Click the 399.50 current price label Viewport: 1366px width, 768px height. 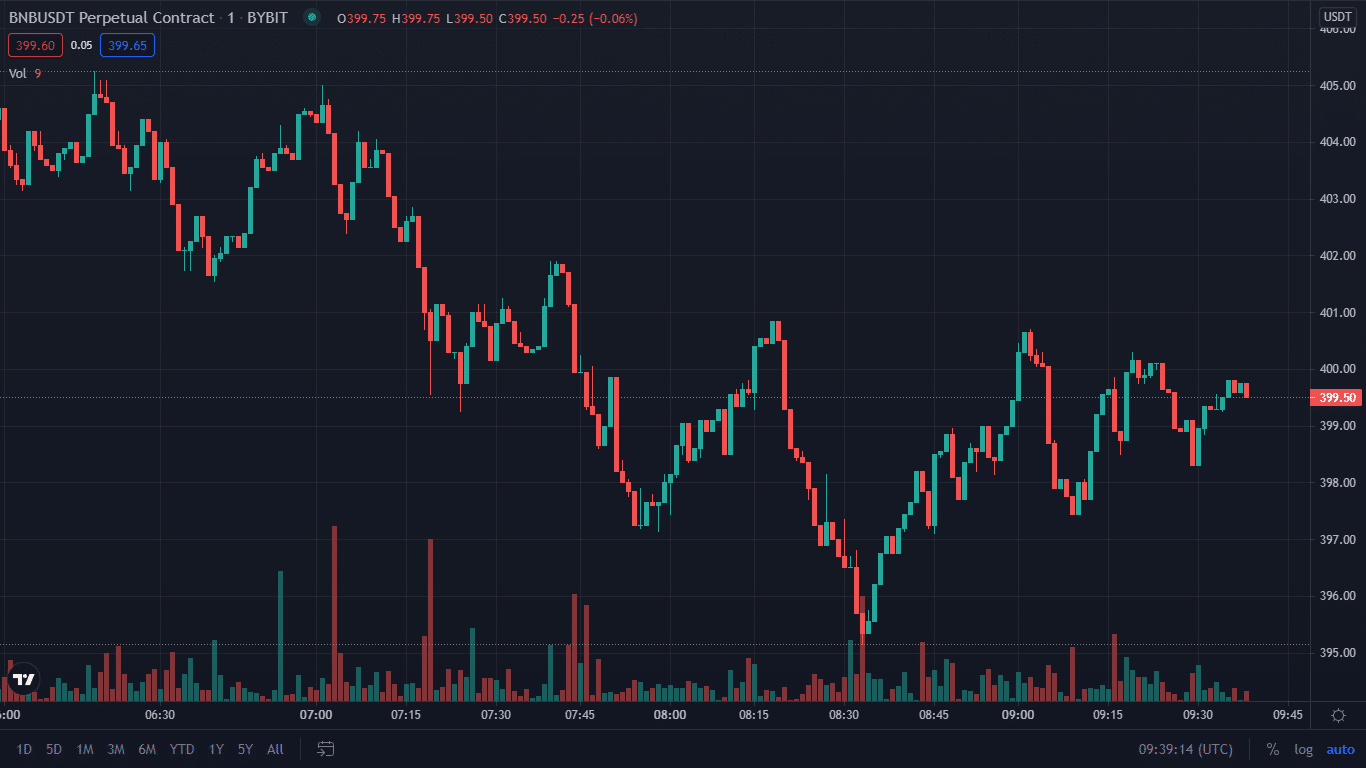point(1337,397)
